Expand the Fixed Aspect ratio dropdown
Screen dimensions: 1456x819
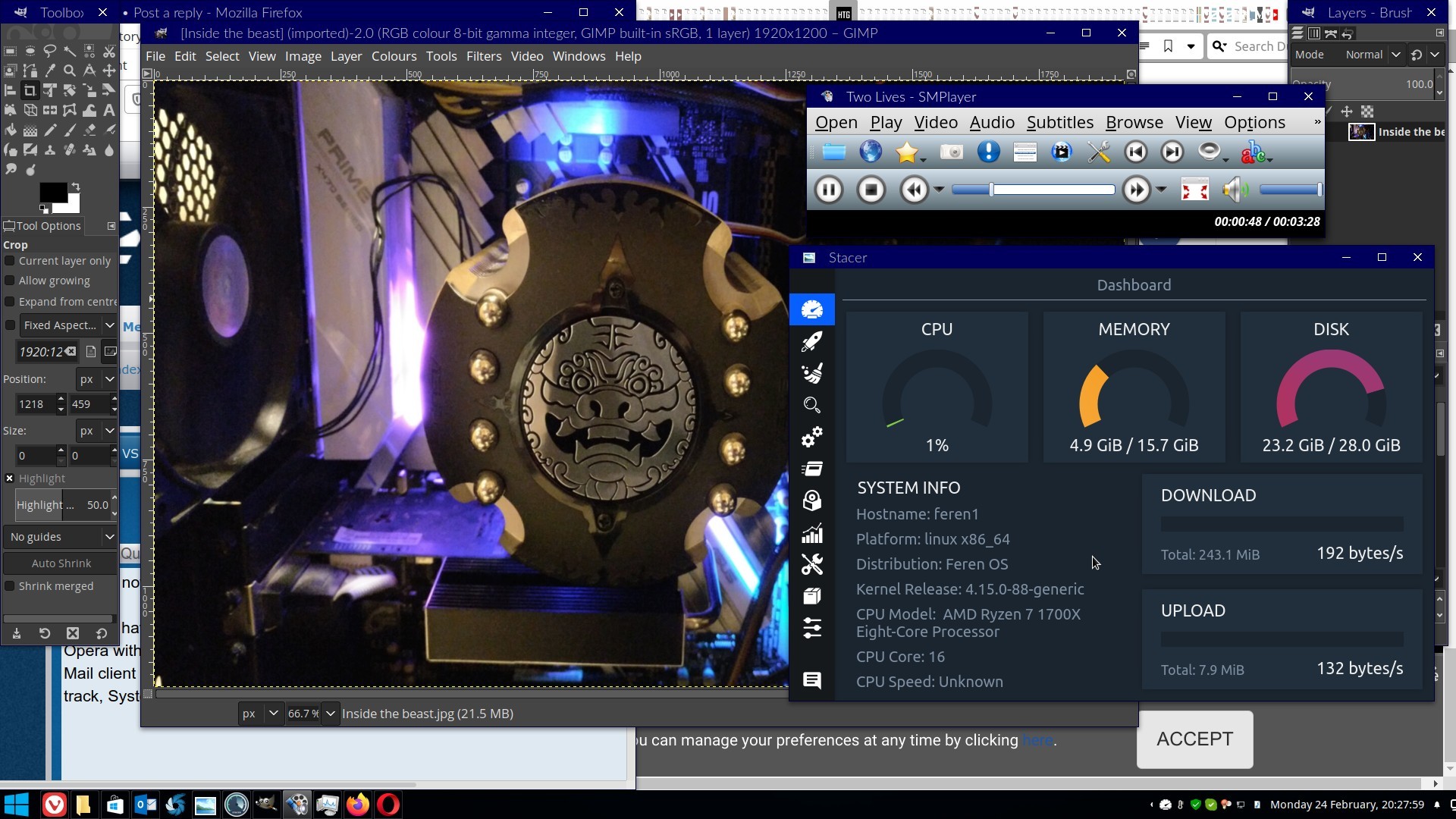point(109,325)
